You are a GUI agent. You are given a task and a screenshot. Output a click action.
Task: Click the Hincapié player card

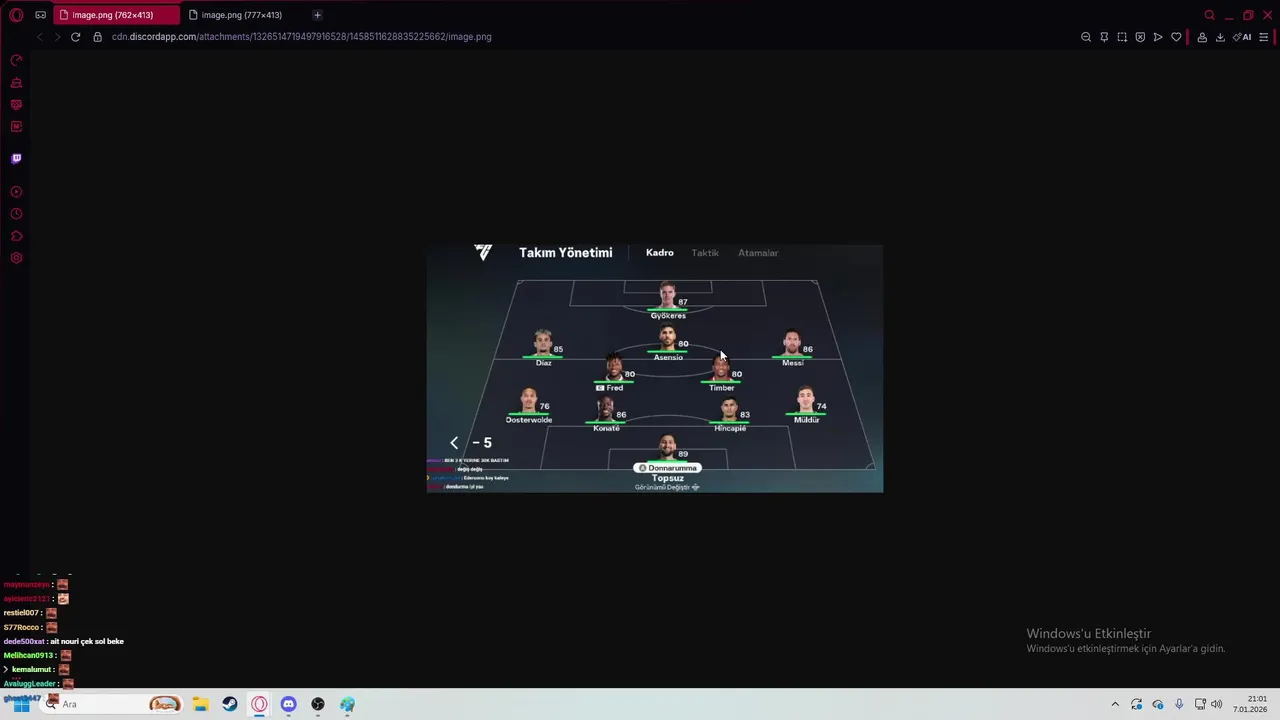[730, 415]
